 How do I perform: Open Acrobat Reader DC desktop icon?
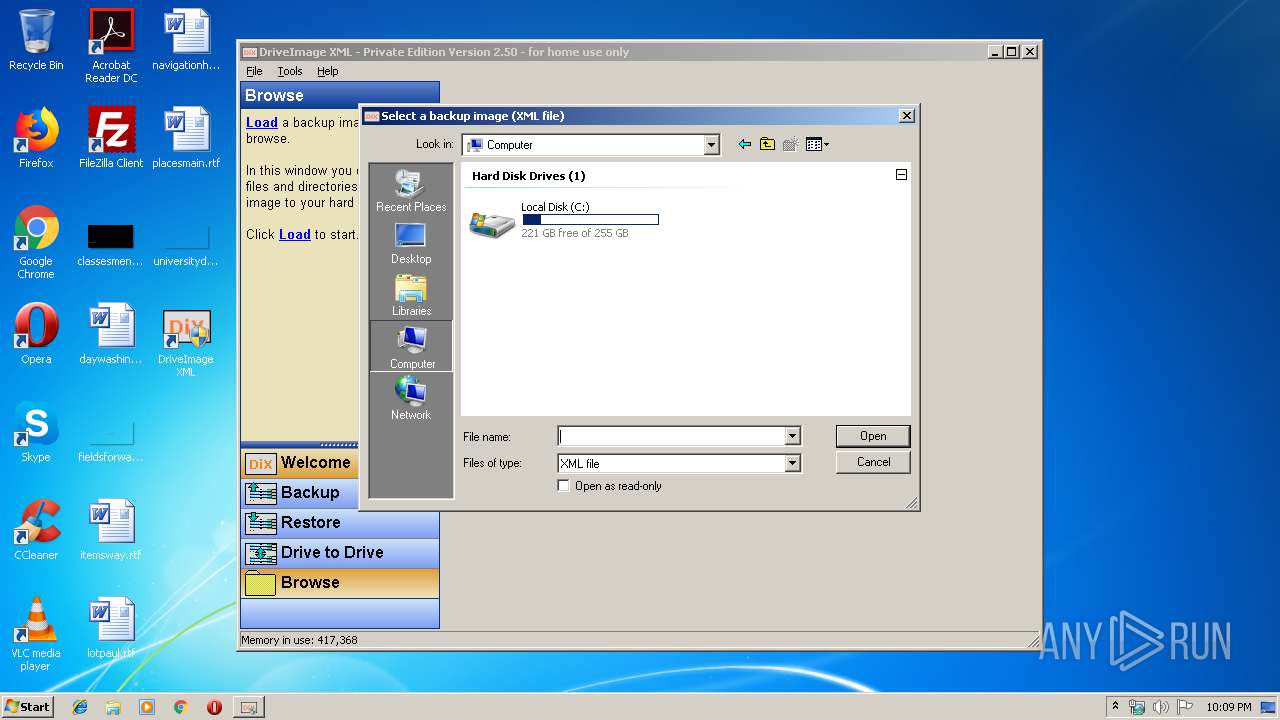pyautogui.click(x=111, y=46)
